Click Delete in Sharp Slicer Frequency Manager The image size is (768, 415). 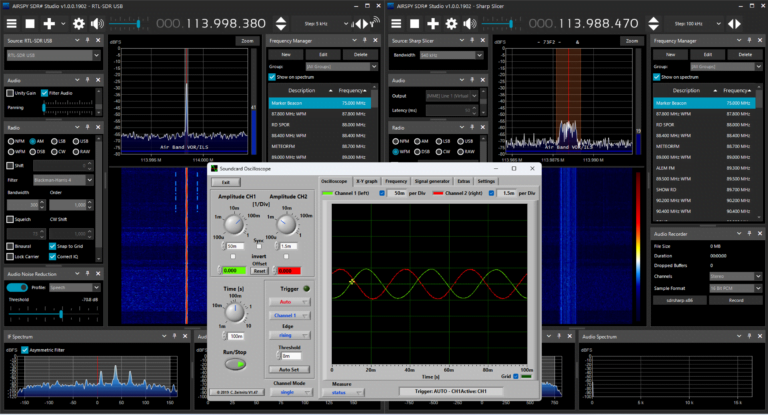(x=745, y=54)
